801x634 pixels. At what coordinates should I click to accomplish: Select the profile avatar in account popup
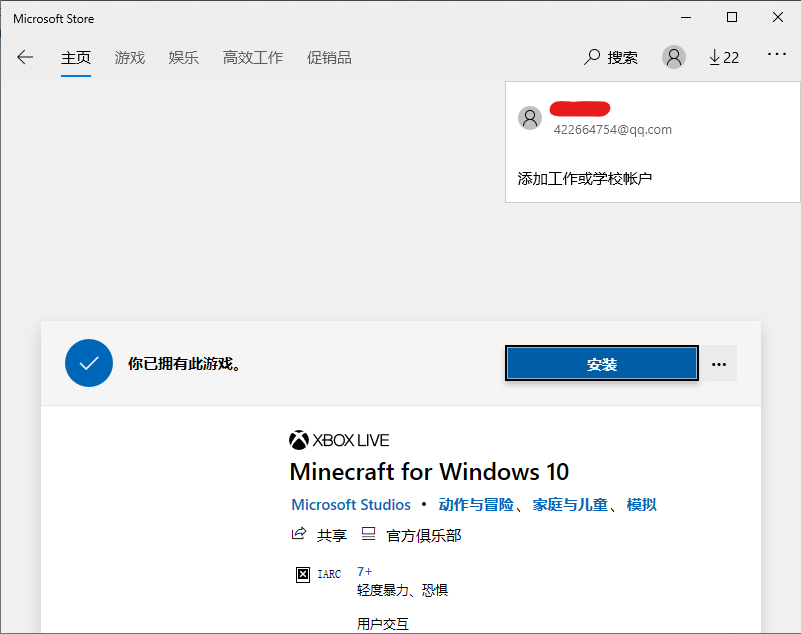point(530,119)
